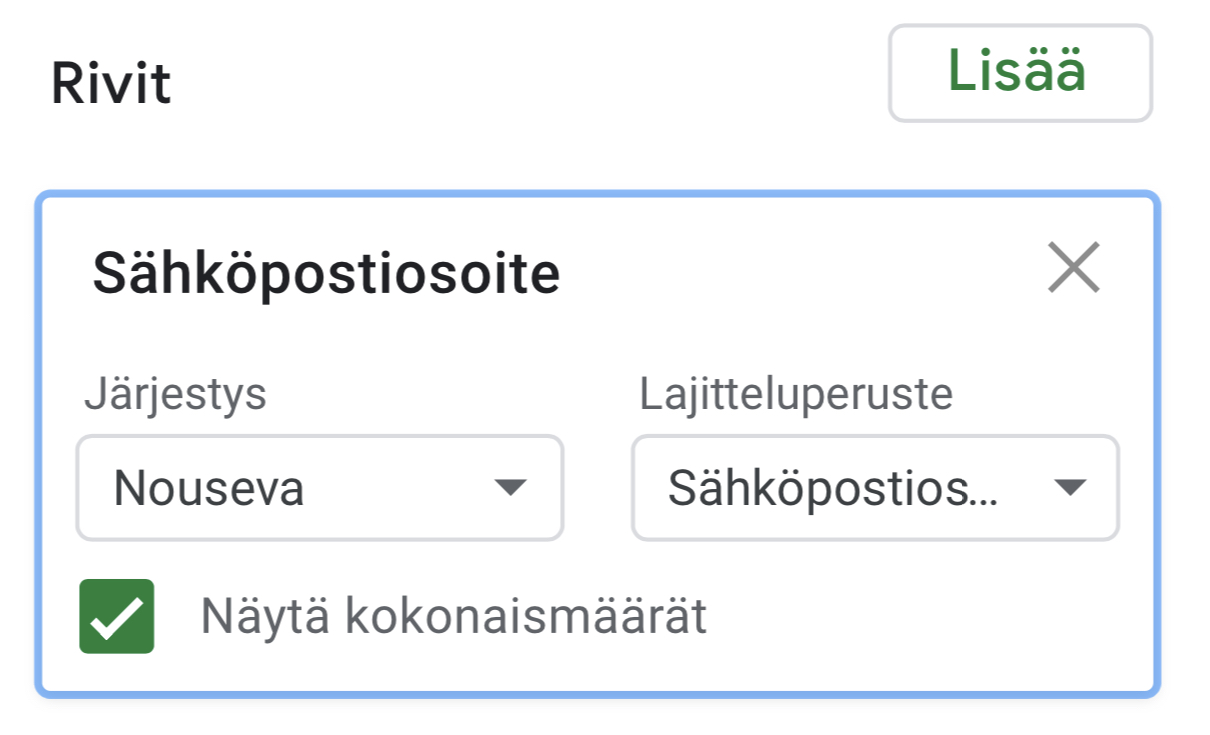Expand the sort order combo box
The height and width of the screenshot is (735, 1210).
click(x=319, y=488)
